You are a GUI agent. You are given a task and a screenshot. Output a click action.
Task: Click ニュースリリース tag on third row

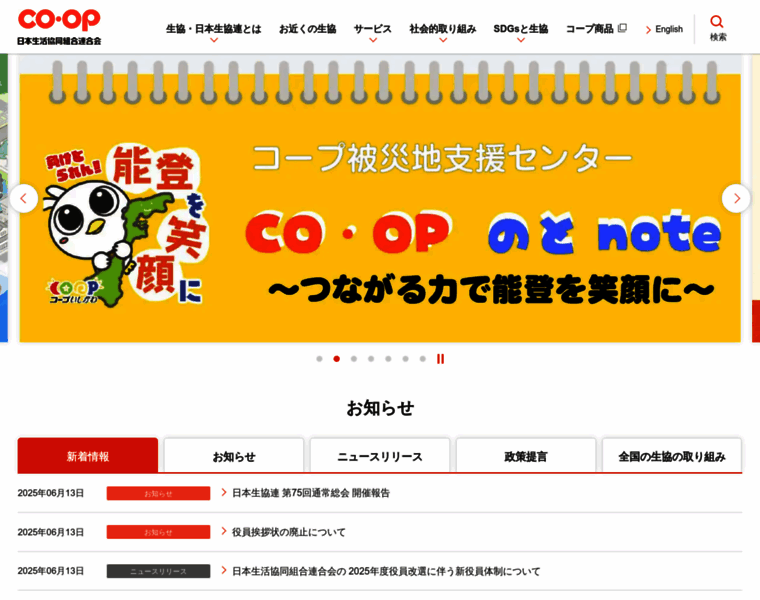coord(158,571)
